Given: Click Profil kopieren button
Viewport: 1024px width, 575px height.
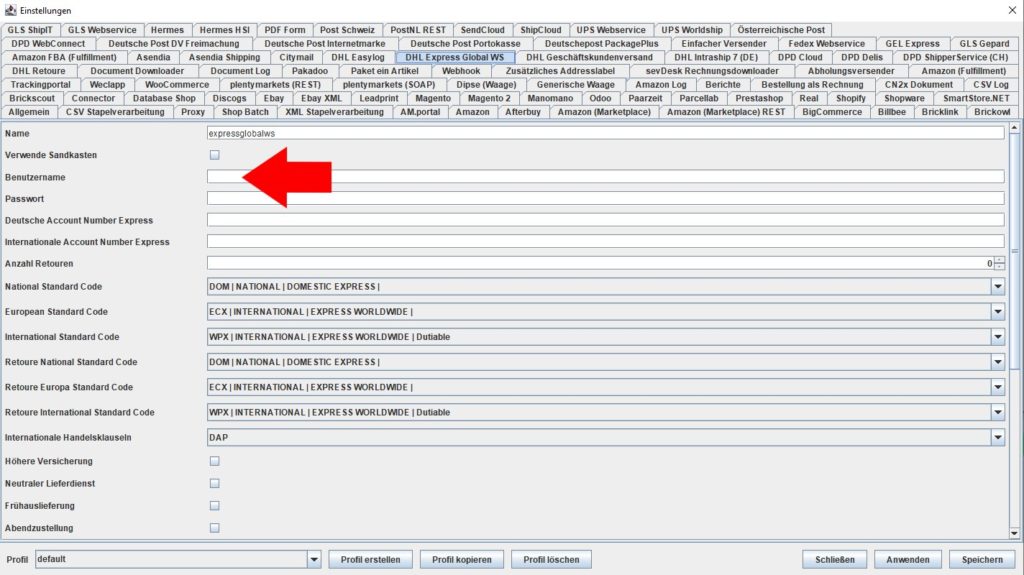Looking at the screenshot, I should coord(462,559).
